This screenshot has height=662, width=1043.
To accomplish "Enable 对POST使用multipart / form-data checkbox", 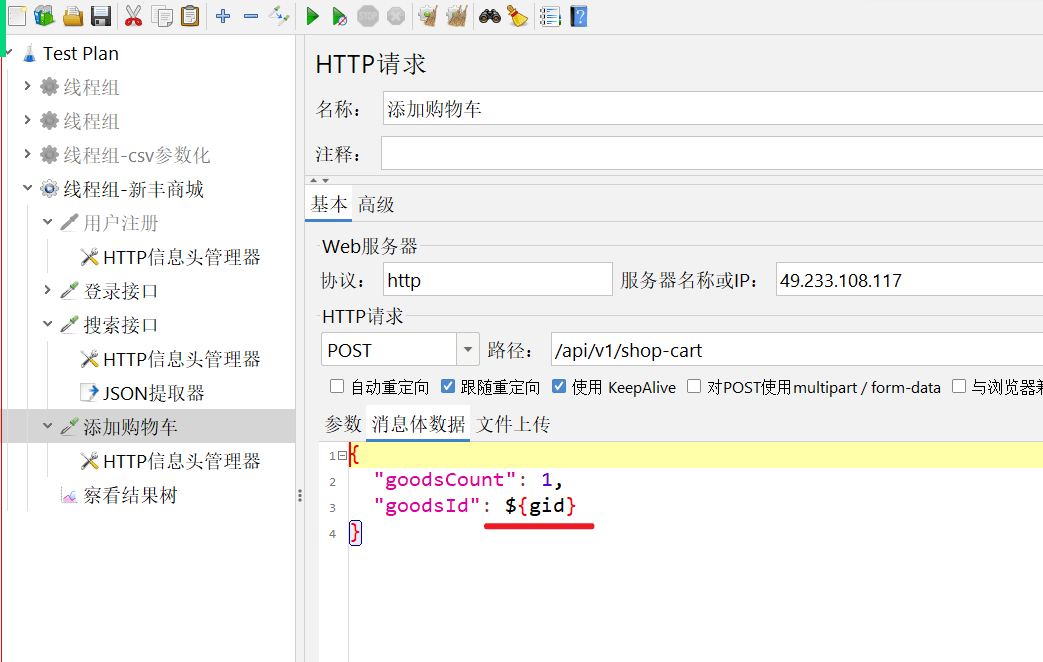I will (x=694, y=387).
